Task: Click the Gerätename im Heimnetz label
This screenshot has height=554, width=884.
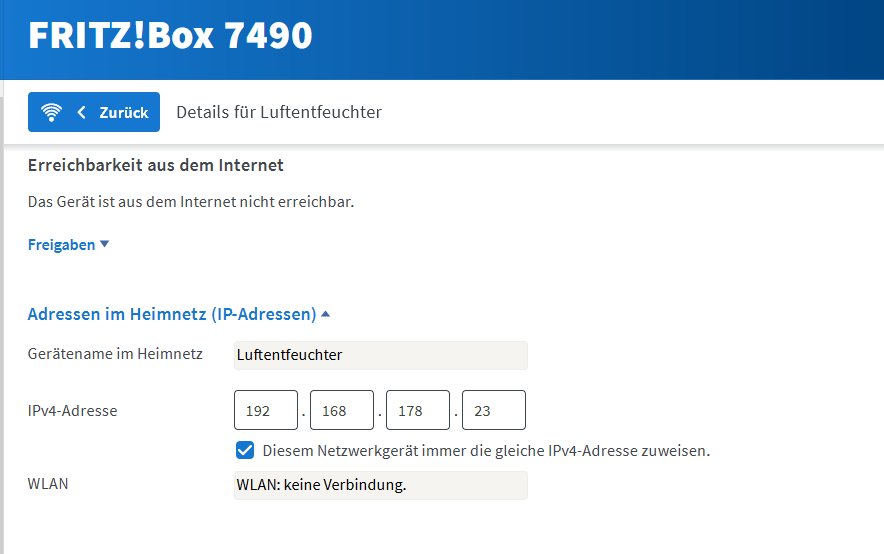Action: [115, 354]
